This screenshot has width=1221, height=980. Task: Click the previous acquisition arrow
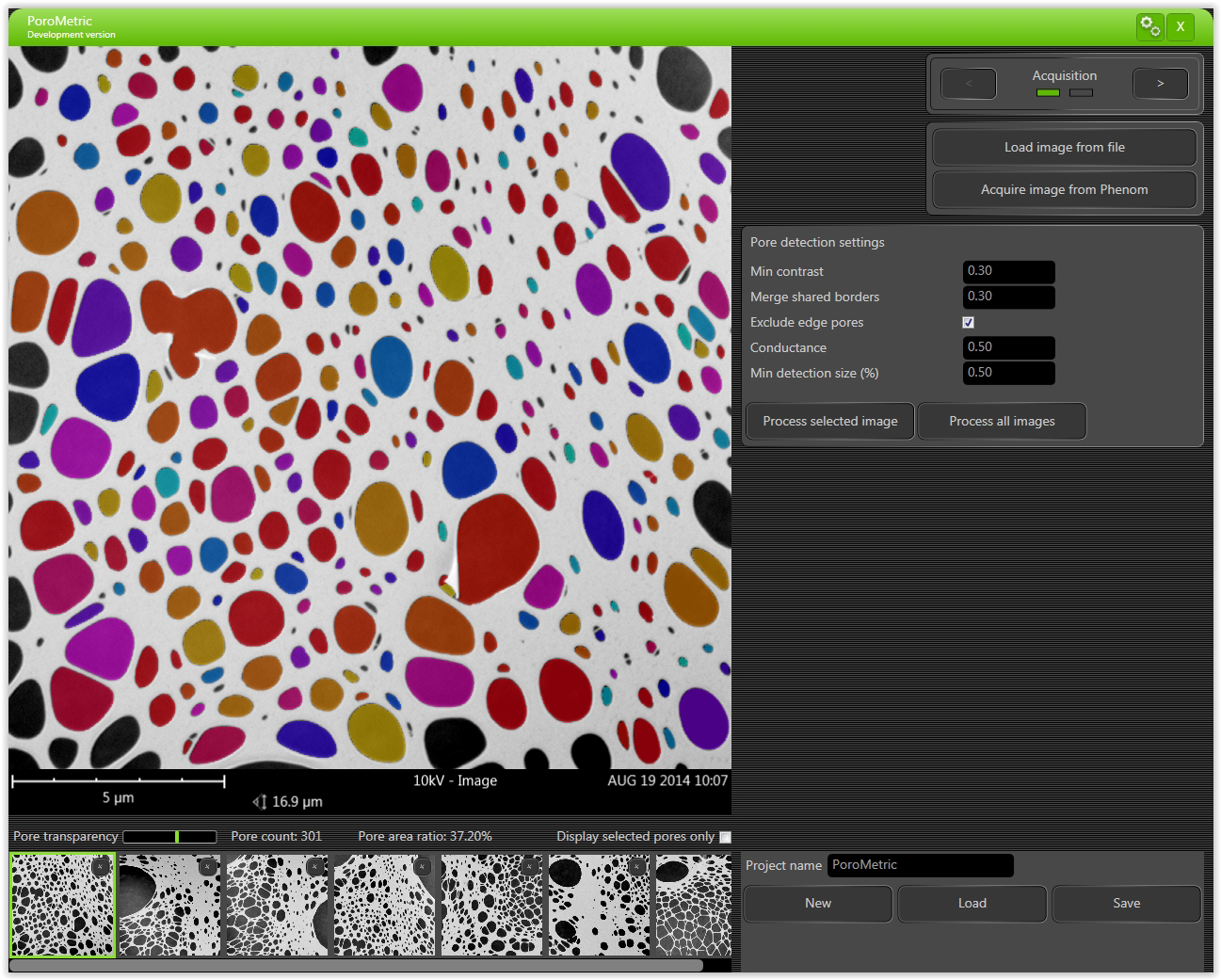point(968,83)
